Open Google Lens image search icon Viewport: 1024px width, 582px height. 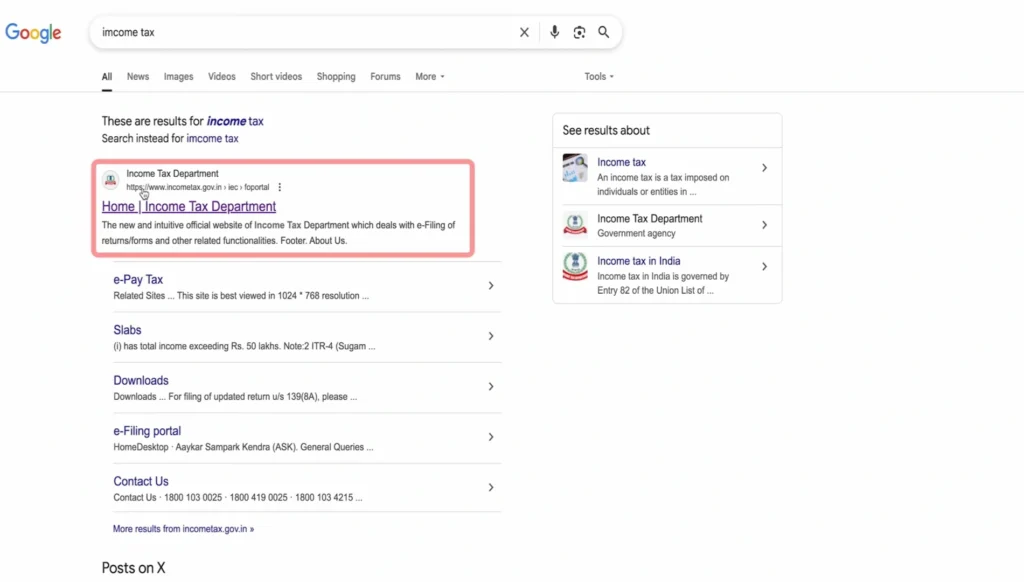pos(579,32)
